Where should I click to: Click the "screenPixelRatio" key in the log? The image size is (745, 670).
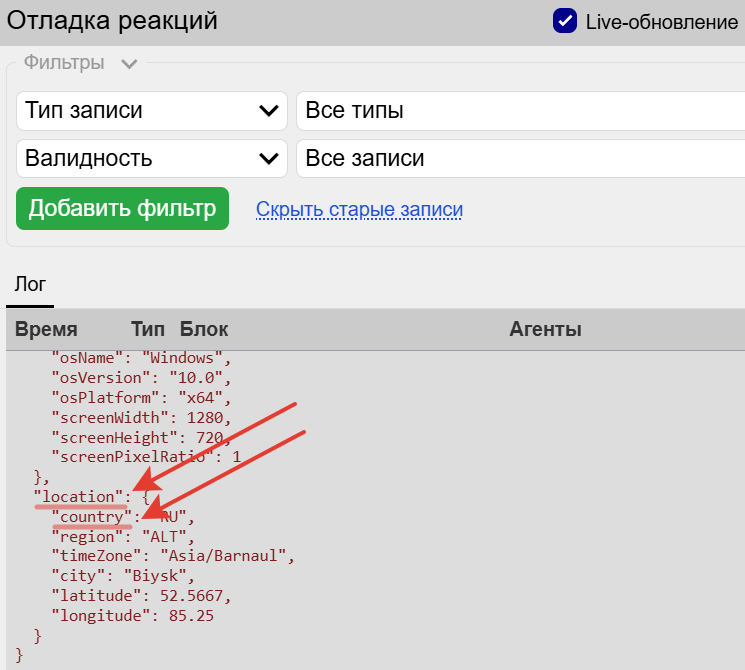pos(133,457)
